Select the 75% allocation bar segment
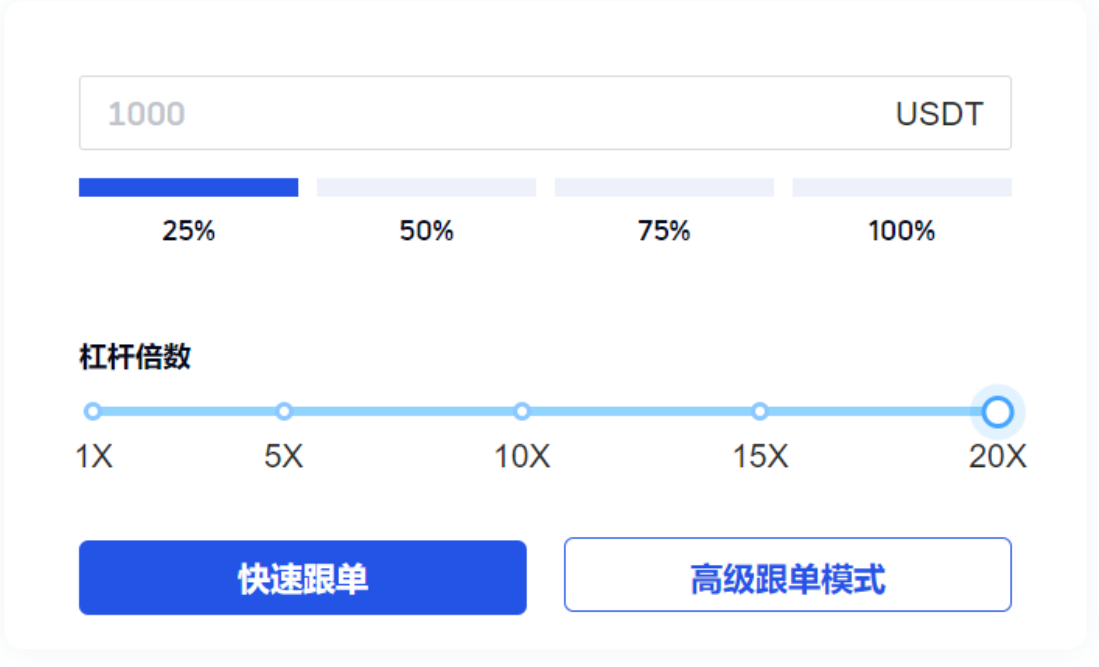The height and width of the screenshot is (667, 1099). (664, 187)
